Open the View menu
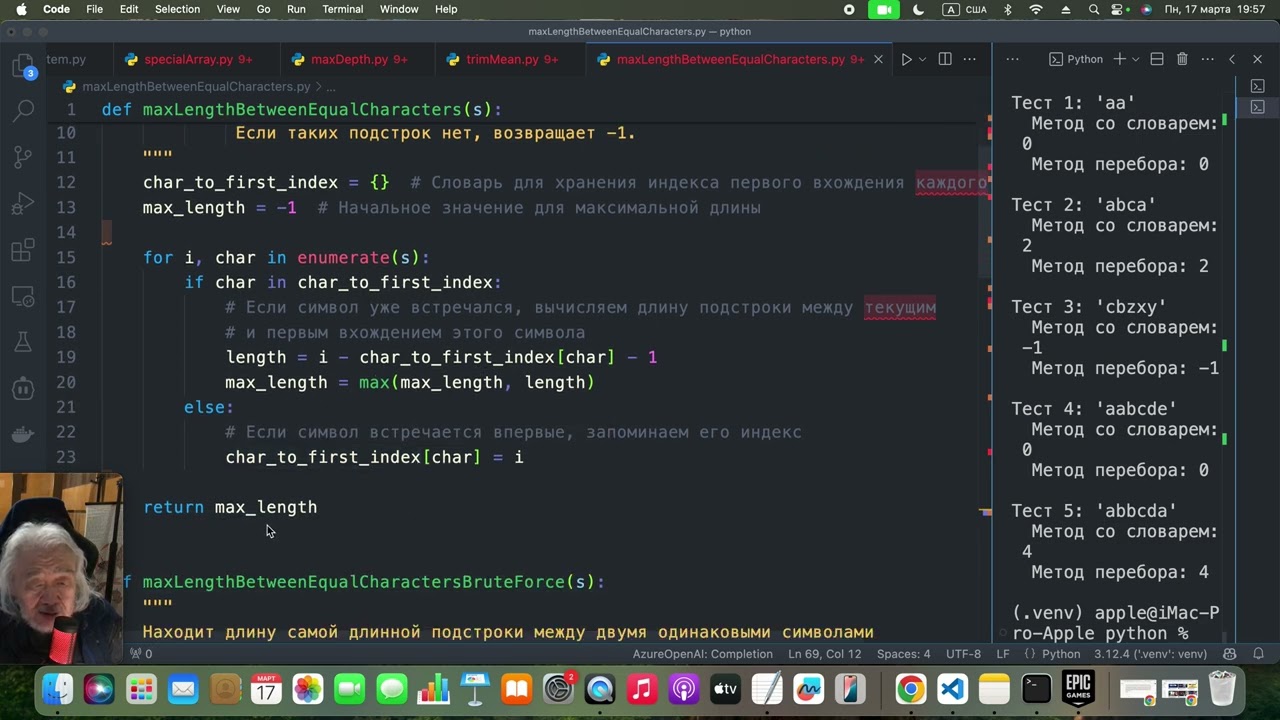Viewport: 1280px width, 720px height. [228, 9]
